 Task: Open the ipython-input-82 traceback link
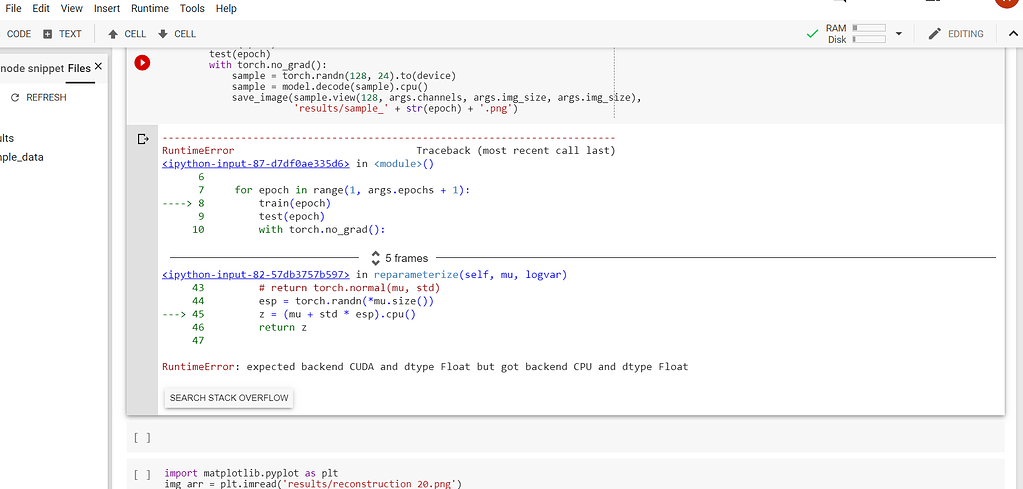[x=256, y=274]
